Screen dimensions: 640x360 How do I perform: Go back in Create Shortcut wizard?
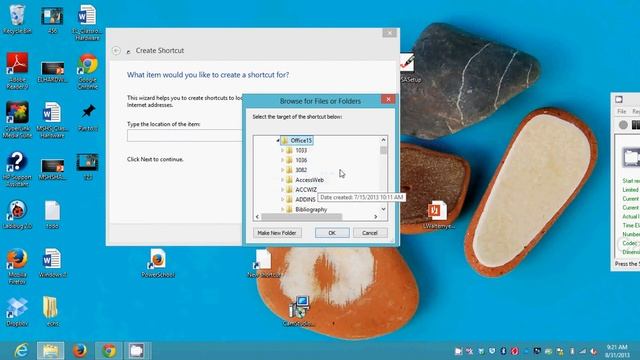116,51
